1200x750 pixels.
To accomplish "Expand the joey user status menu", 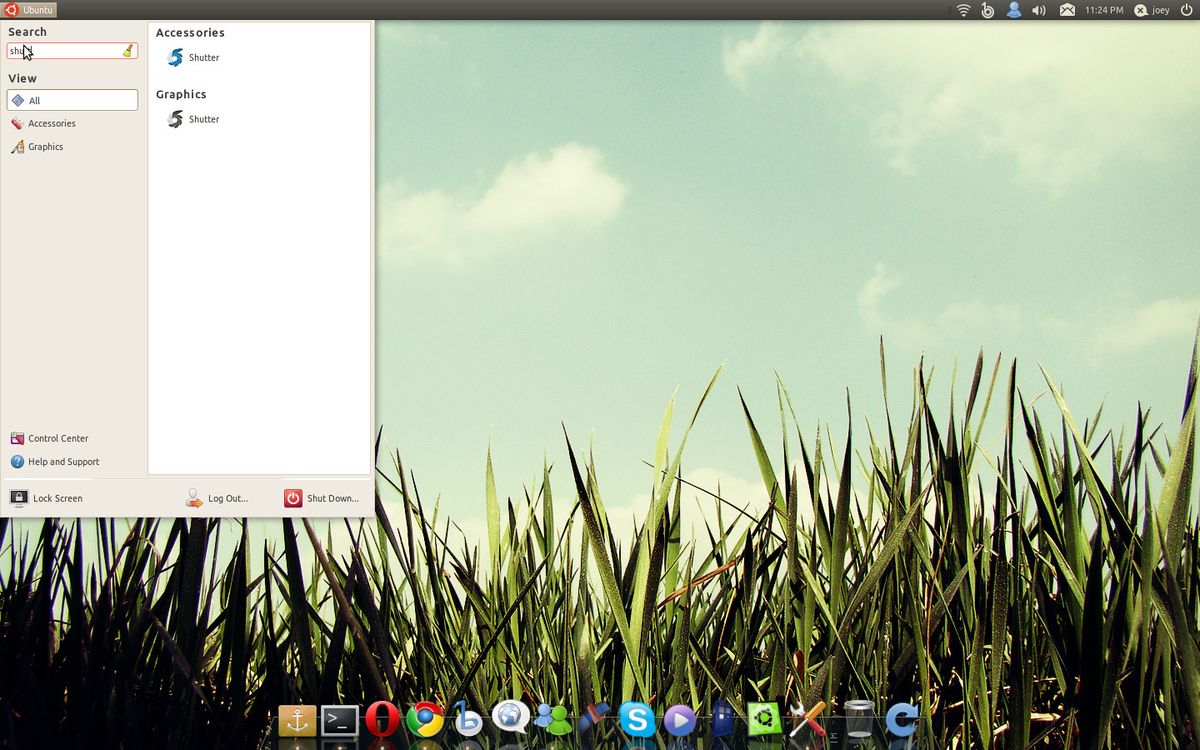I will pos(1151,10).
